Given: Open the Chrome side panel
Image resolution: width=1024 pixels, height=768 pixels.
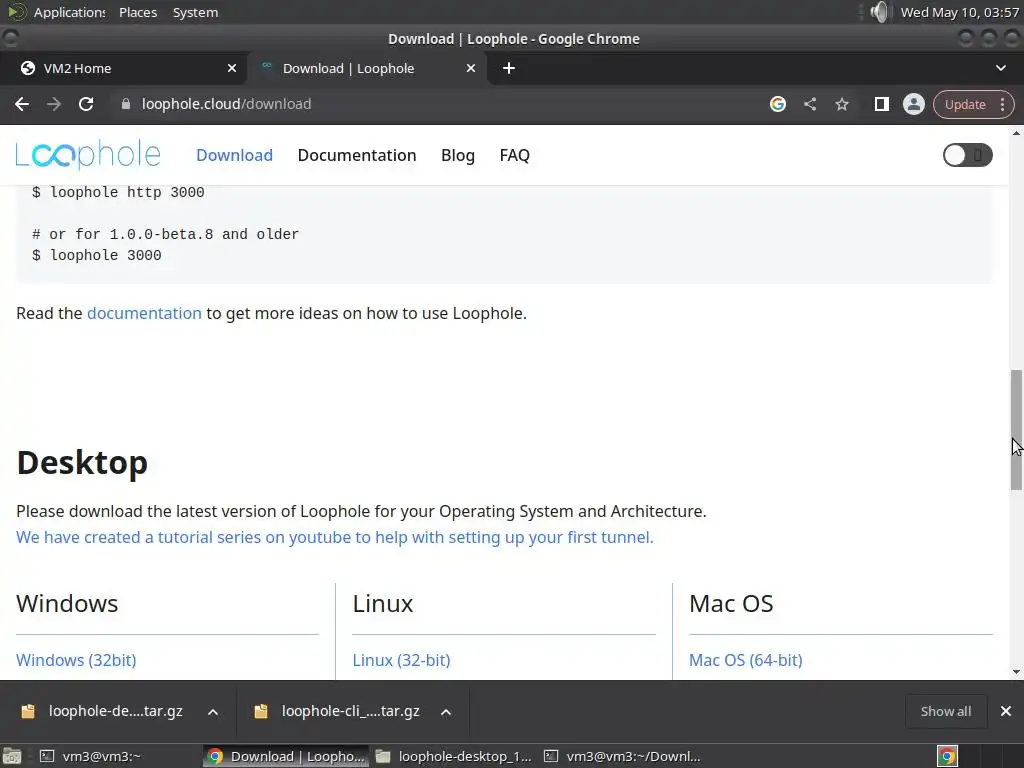Looking at the screenshot, I should coord(882,104).
